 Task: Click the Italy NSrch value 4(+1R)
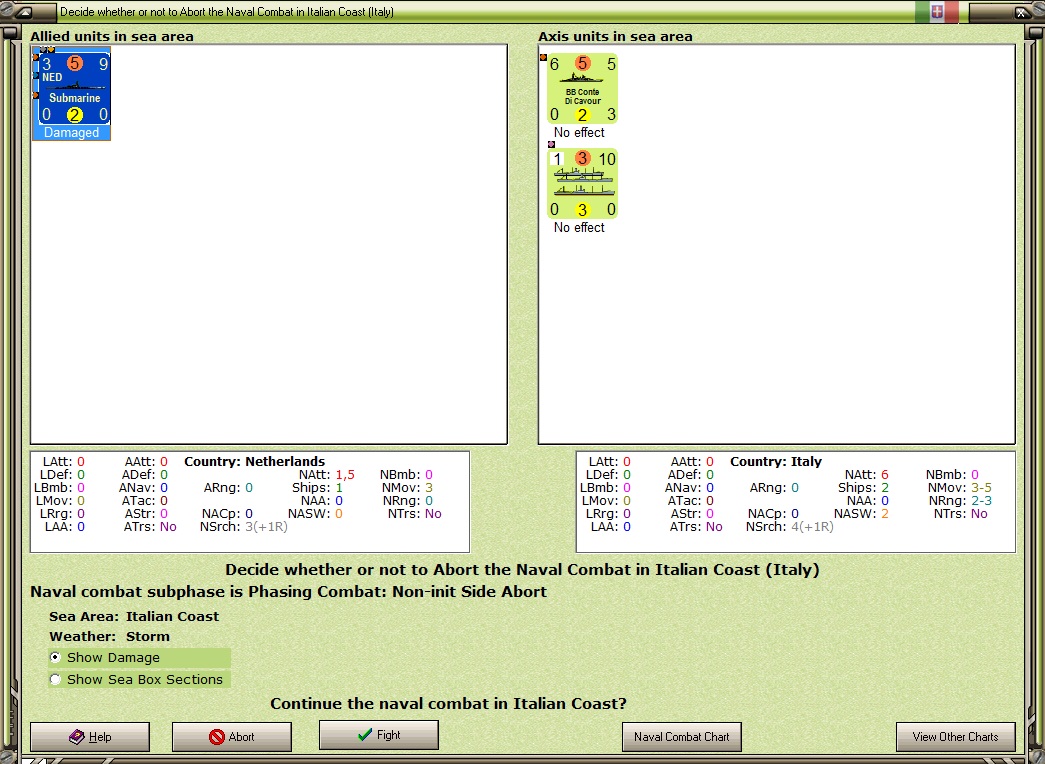812,527
